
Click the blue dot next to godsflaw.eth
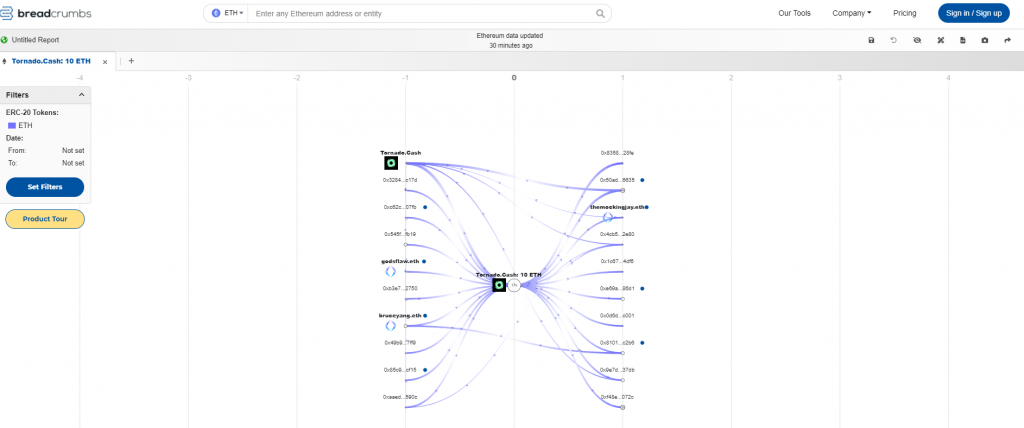[424, 261]
